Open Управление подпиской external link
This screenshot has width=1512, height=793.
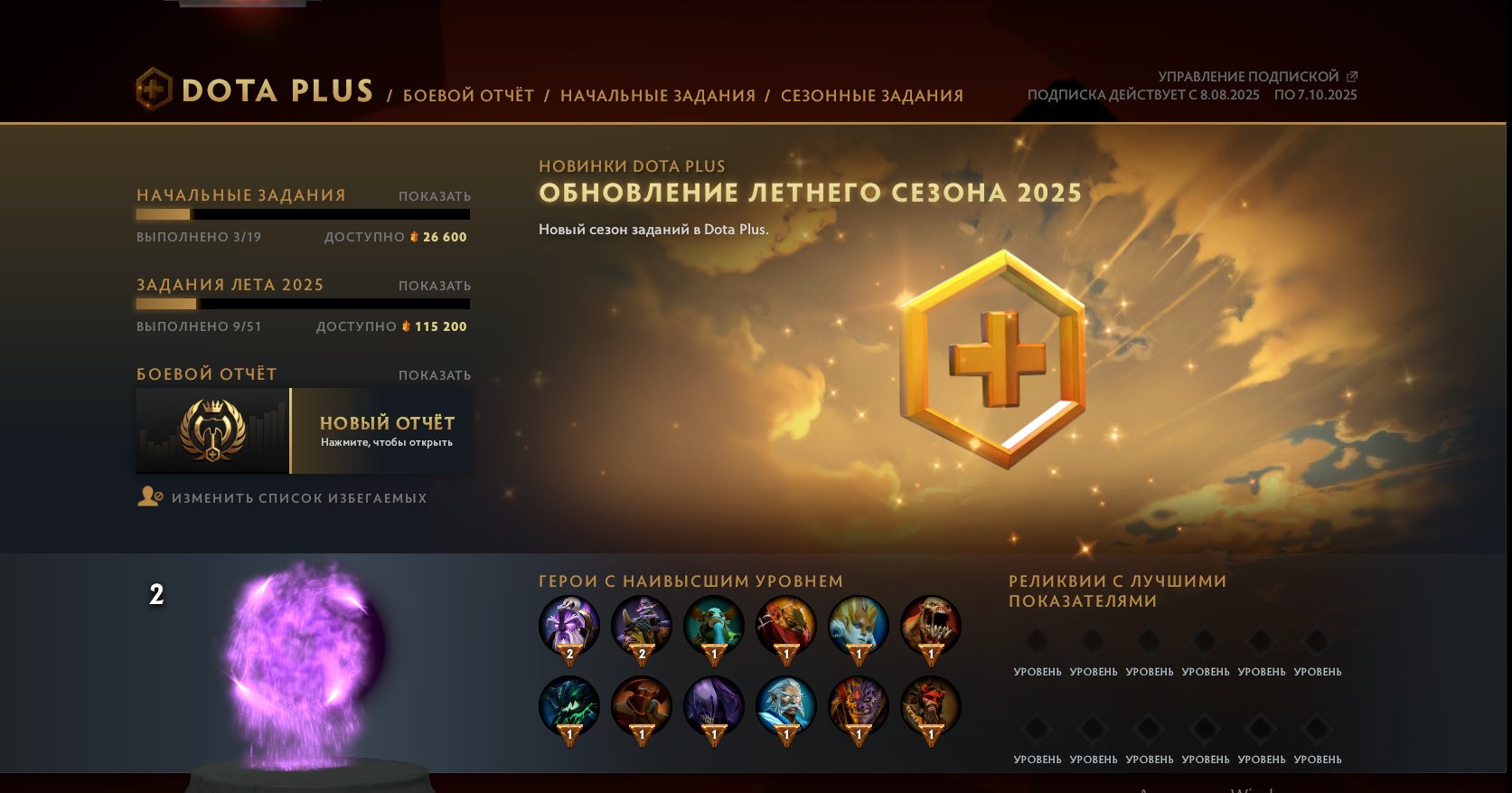coord(1257,77)
